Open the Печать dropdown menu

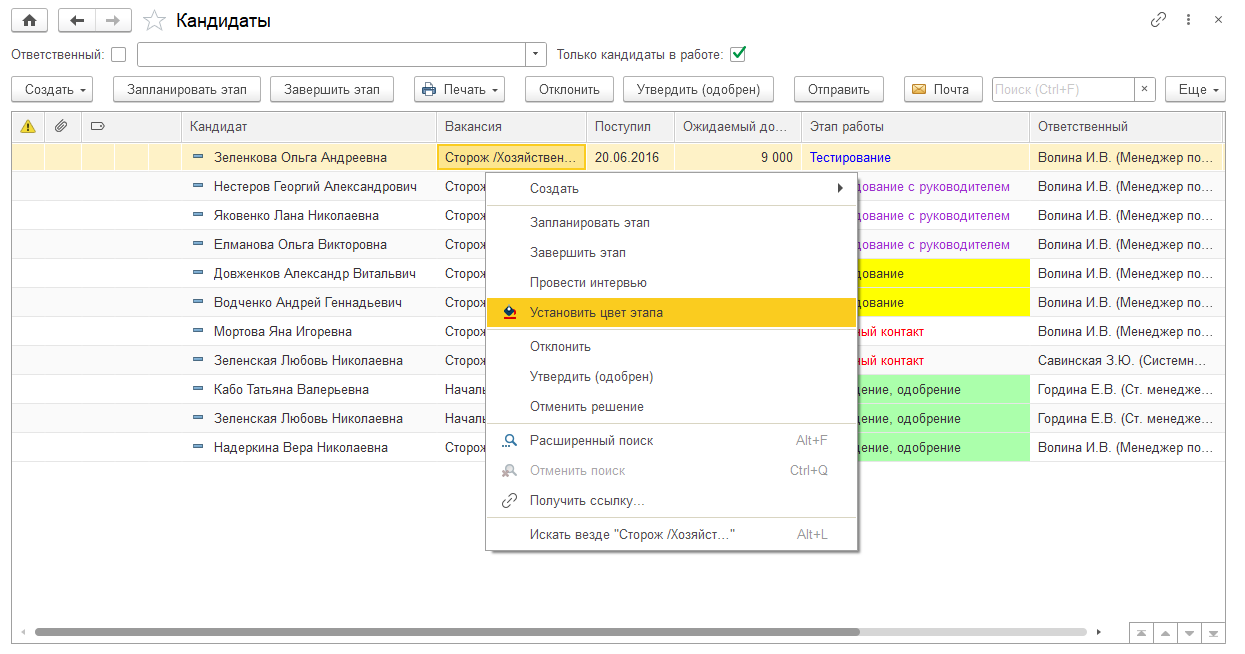(x=459, y=89)
